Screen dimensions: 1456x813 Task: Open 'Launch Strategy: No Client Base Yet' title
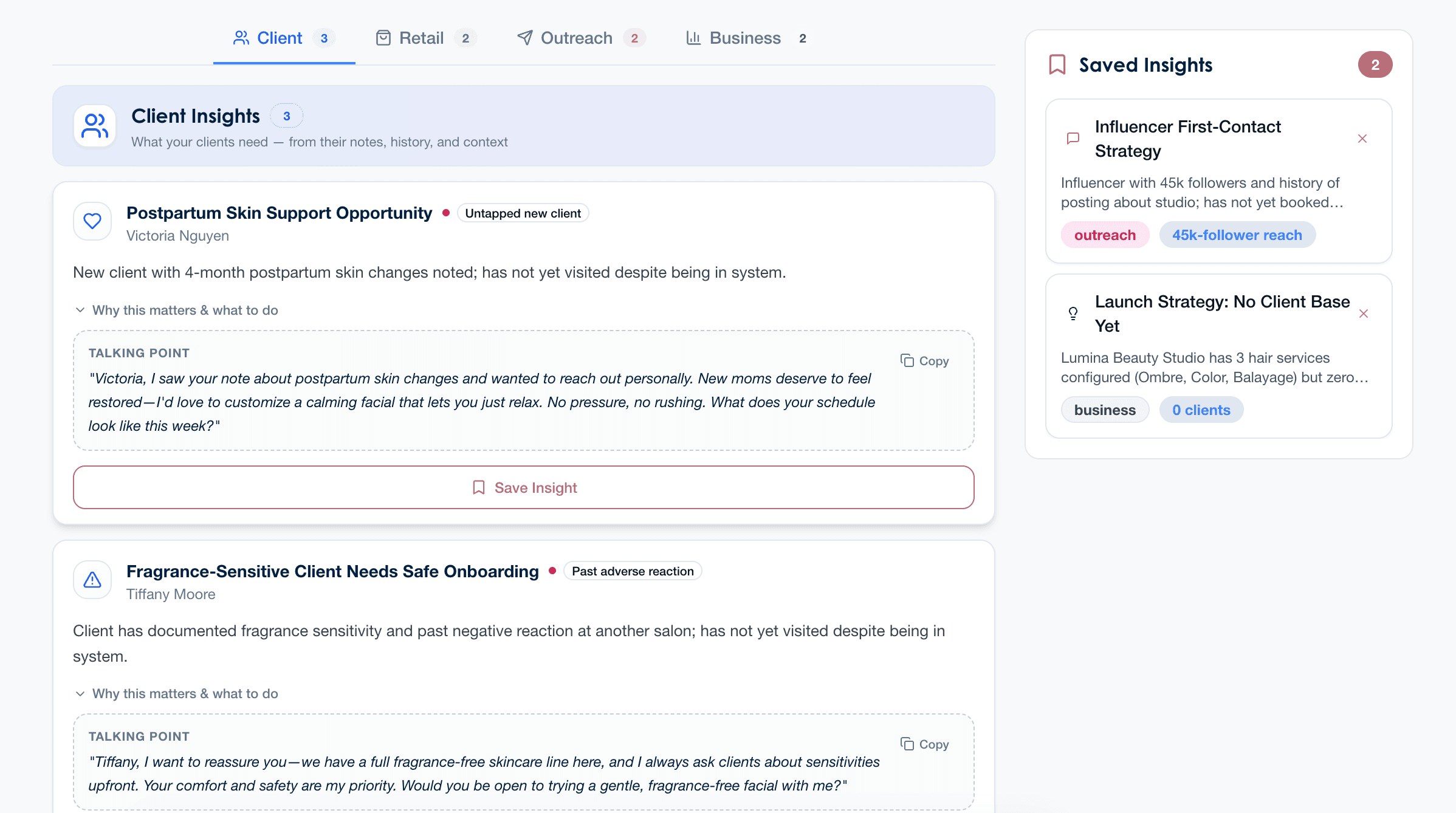pyautogui.click(x=1222, y=314)
